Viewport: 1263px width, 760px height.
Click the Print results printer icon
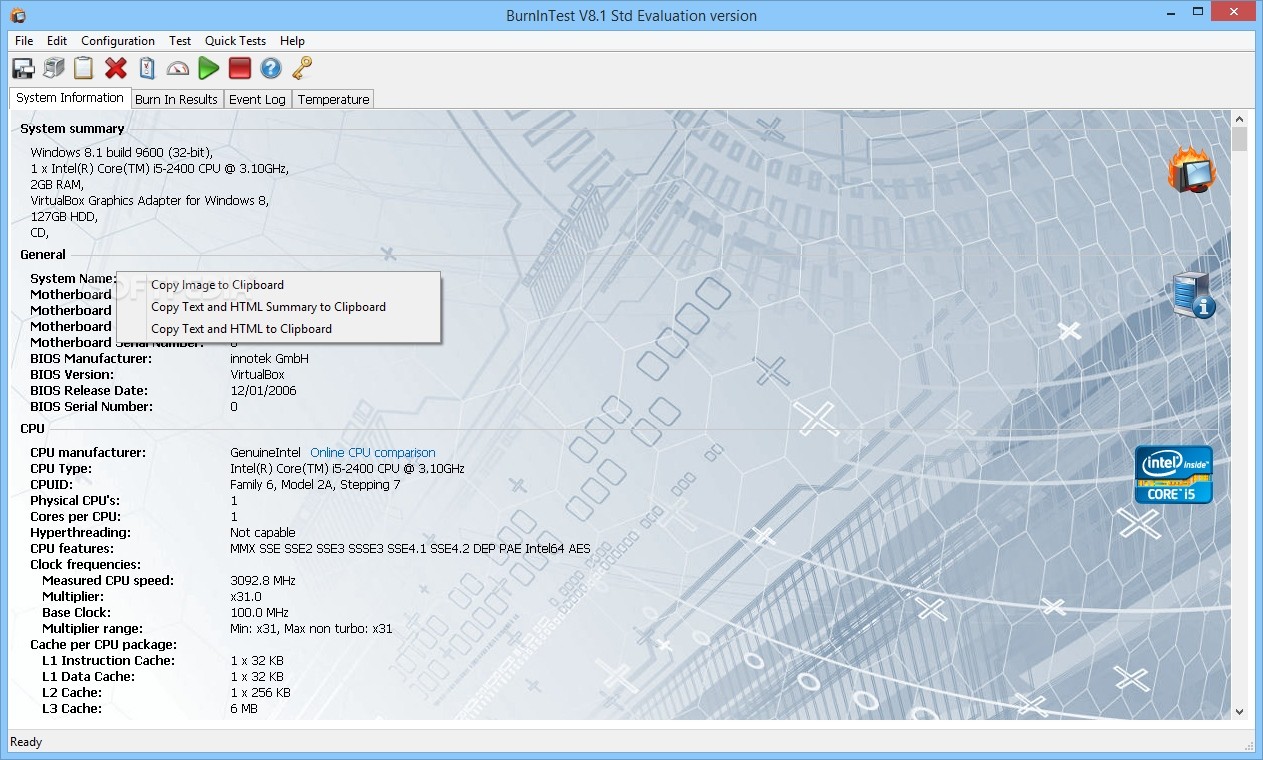tap(54, 68)
